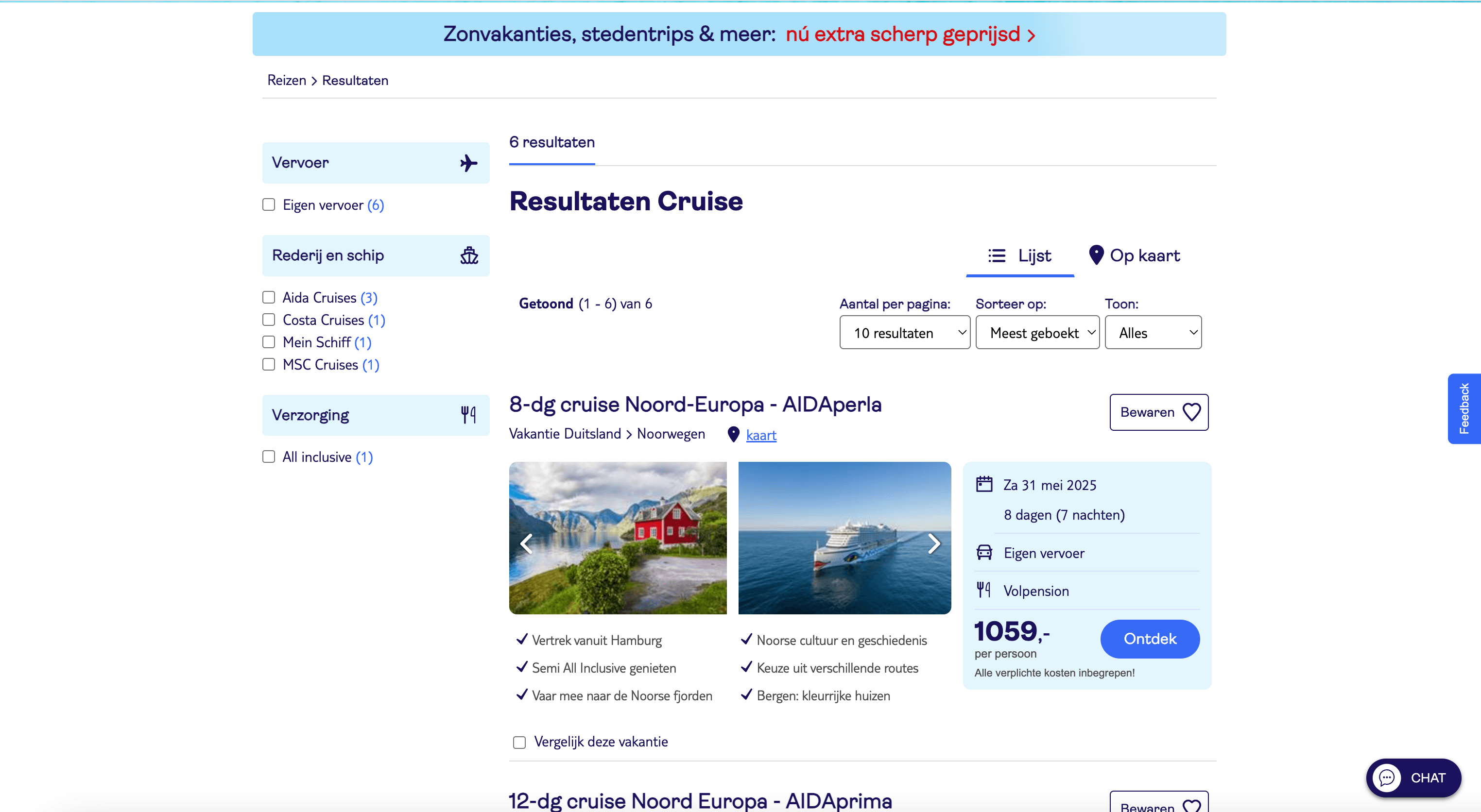Open the chat bubble icon
Image resolution: width=1481 pixels, height=812 pixels.
1387,778
